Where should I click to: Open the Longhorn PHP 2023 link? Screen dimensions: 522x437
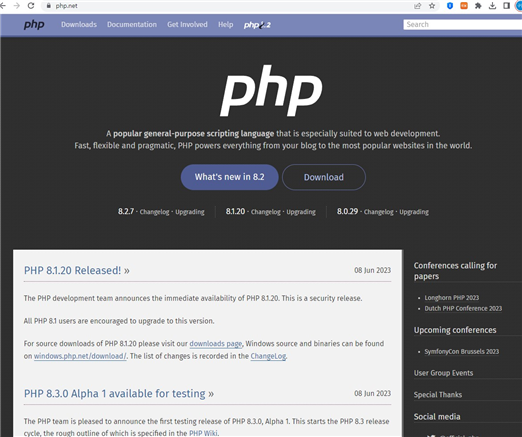click(452, 298)
